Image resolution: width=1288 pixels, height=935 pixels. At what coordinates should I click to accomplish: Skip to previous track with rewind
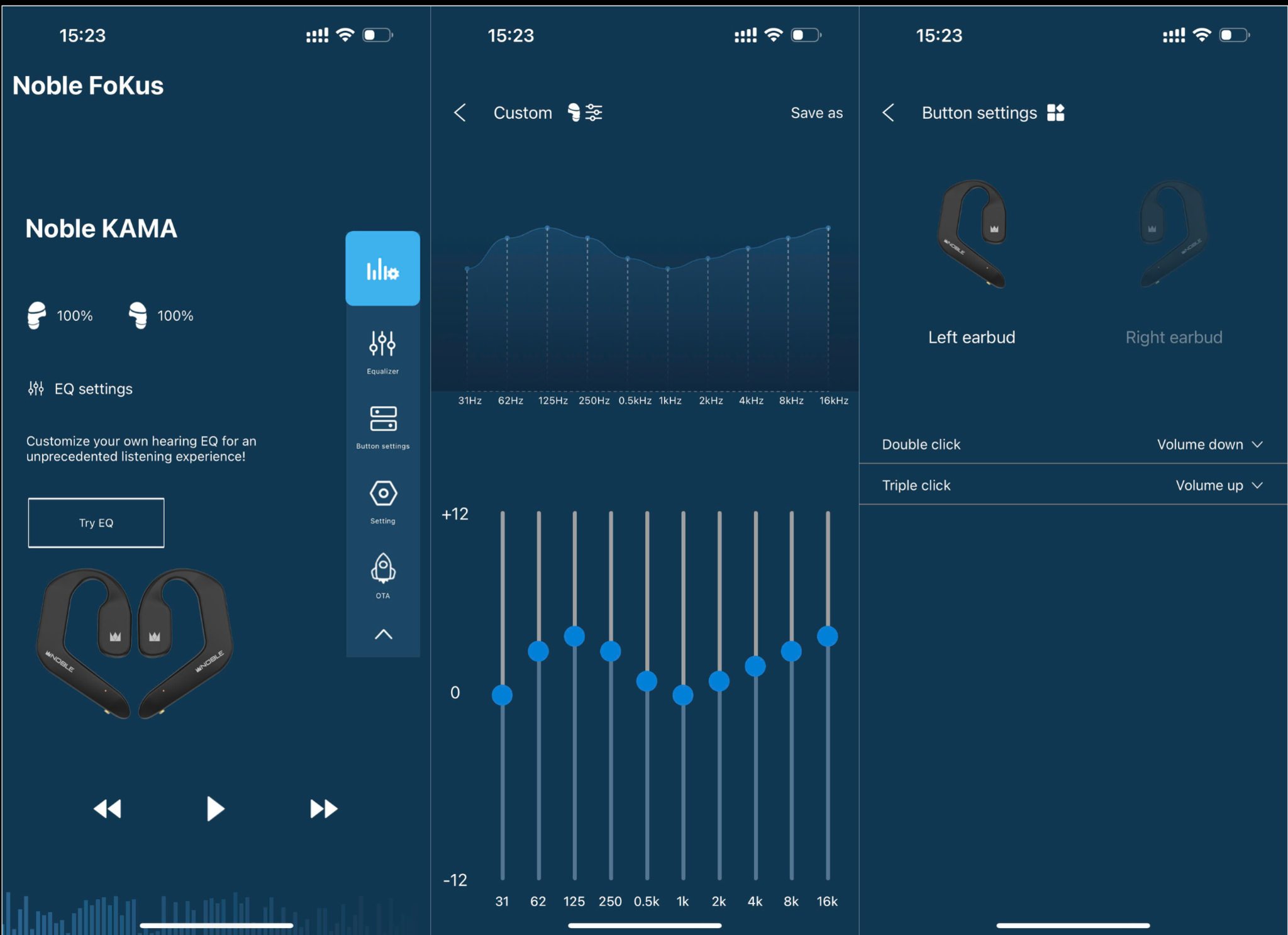108,809
